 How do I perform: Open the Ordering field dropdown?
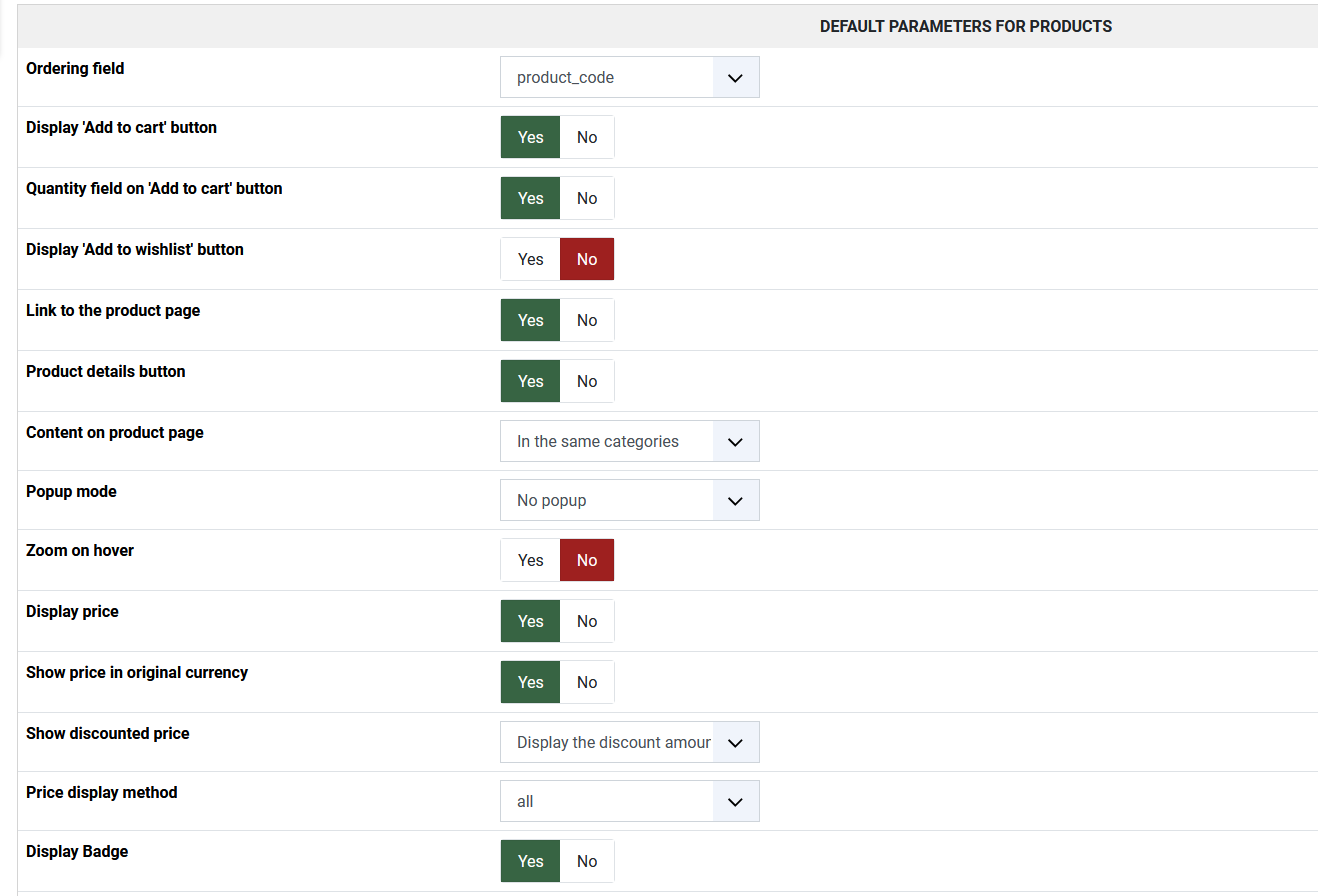click(x=630, y=77)
